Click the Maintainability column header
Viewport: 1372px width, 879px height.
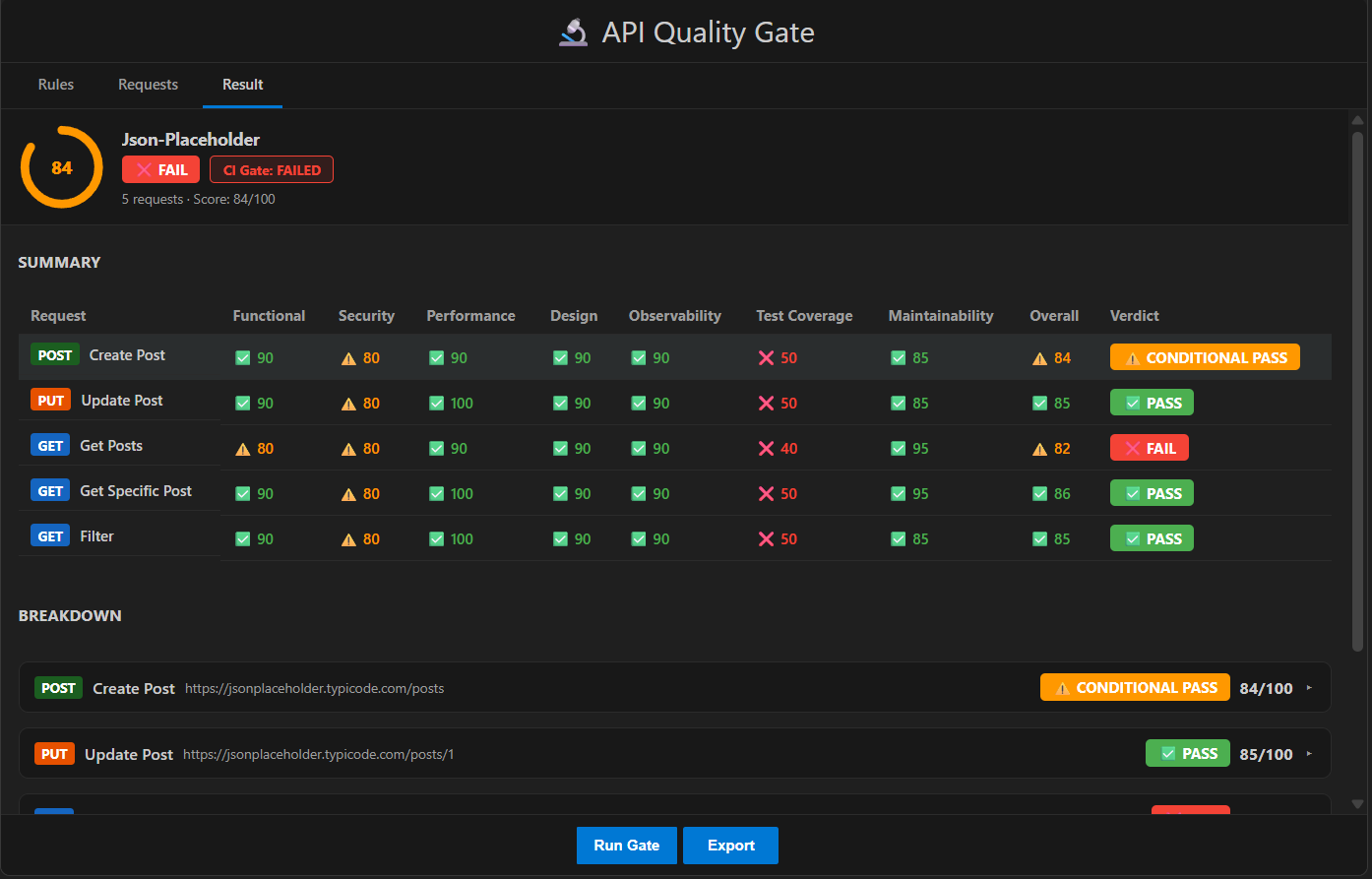point(941,316)
